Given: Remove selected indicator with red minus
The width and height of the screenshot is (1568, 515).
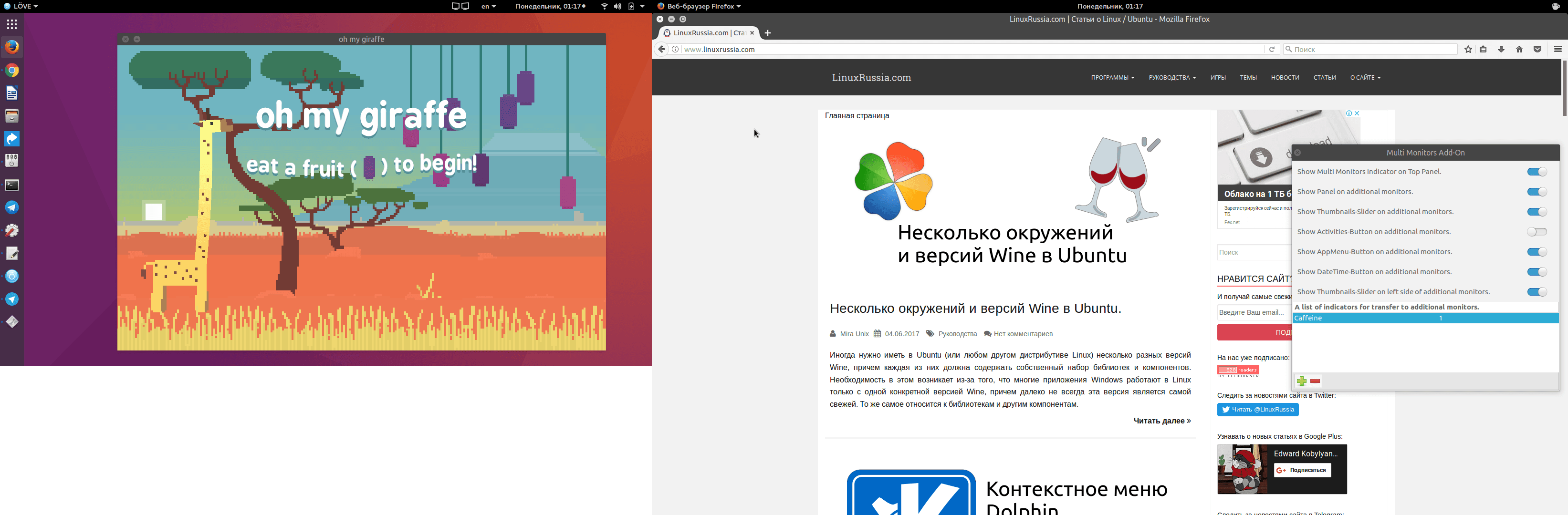Looking at the screenshot, I should pos(1316,381).
